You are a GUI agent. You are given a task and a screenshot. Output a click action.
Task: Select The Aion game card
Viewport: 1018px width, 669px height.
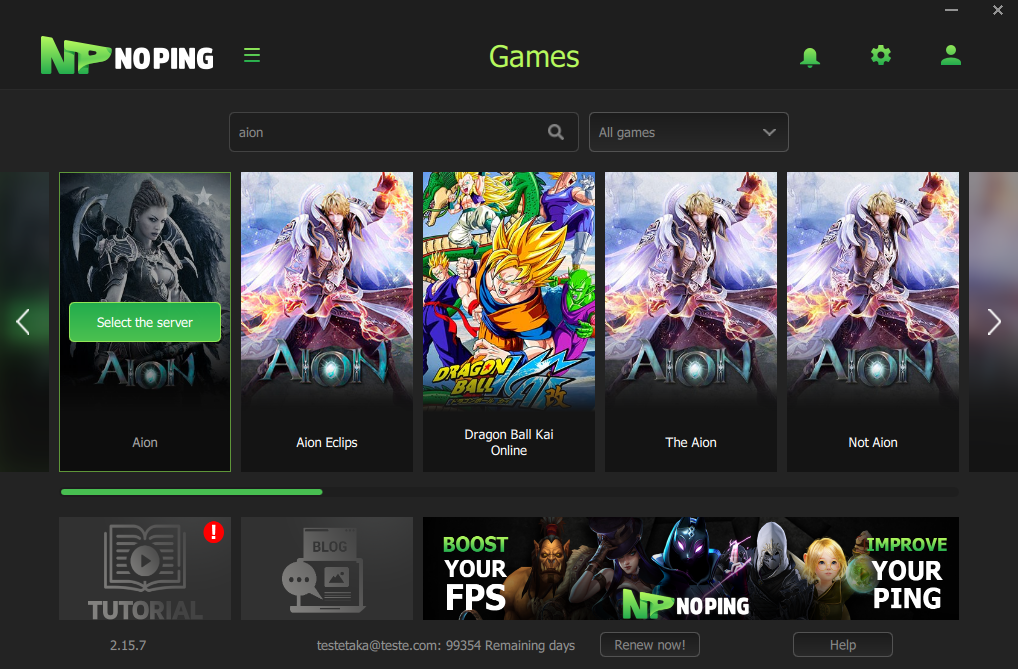click(691, 322)
